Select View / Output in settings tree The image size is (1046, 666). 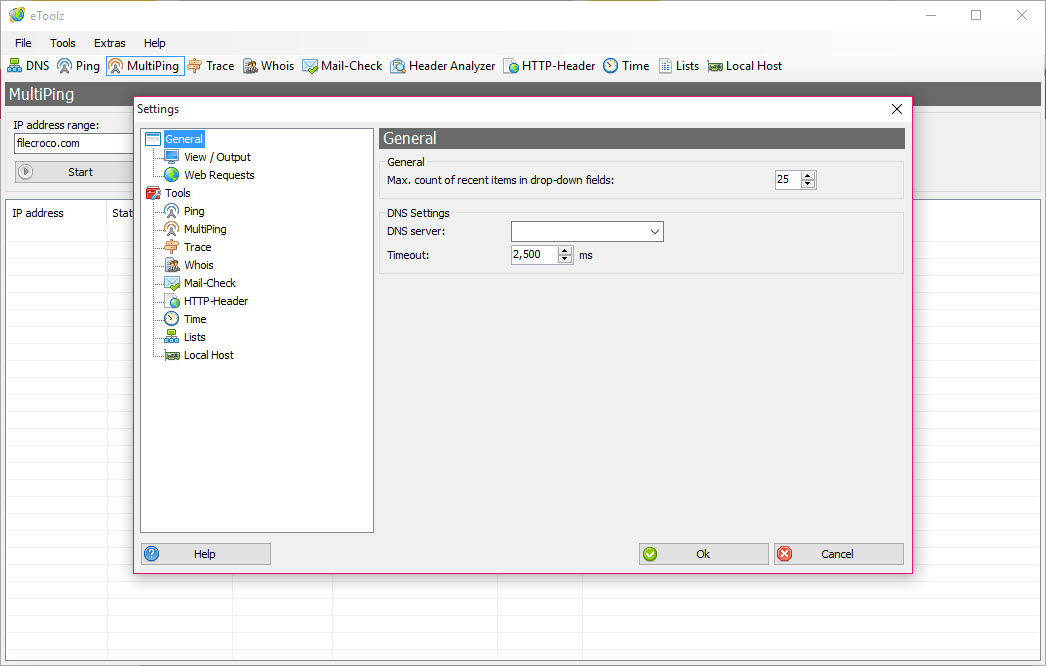tap(217, 157)
